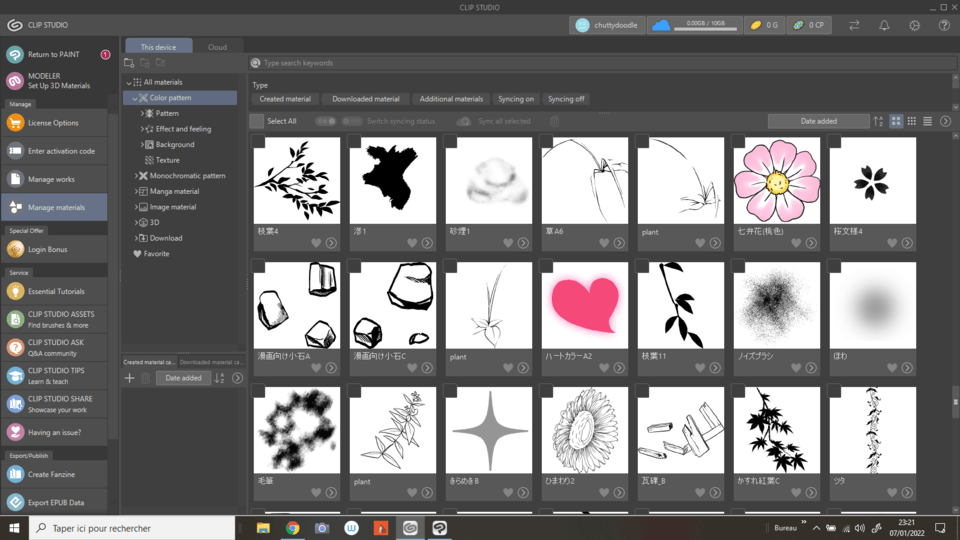Click the Sync all selected cloud icon
This screenshot has height=540, width=960.
tap(463, 121)
